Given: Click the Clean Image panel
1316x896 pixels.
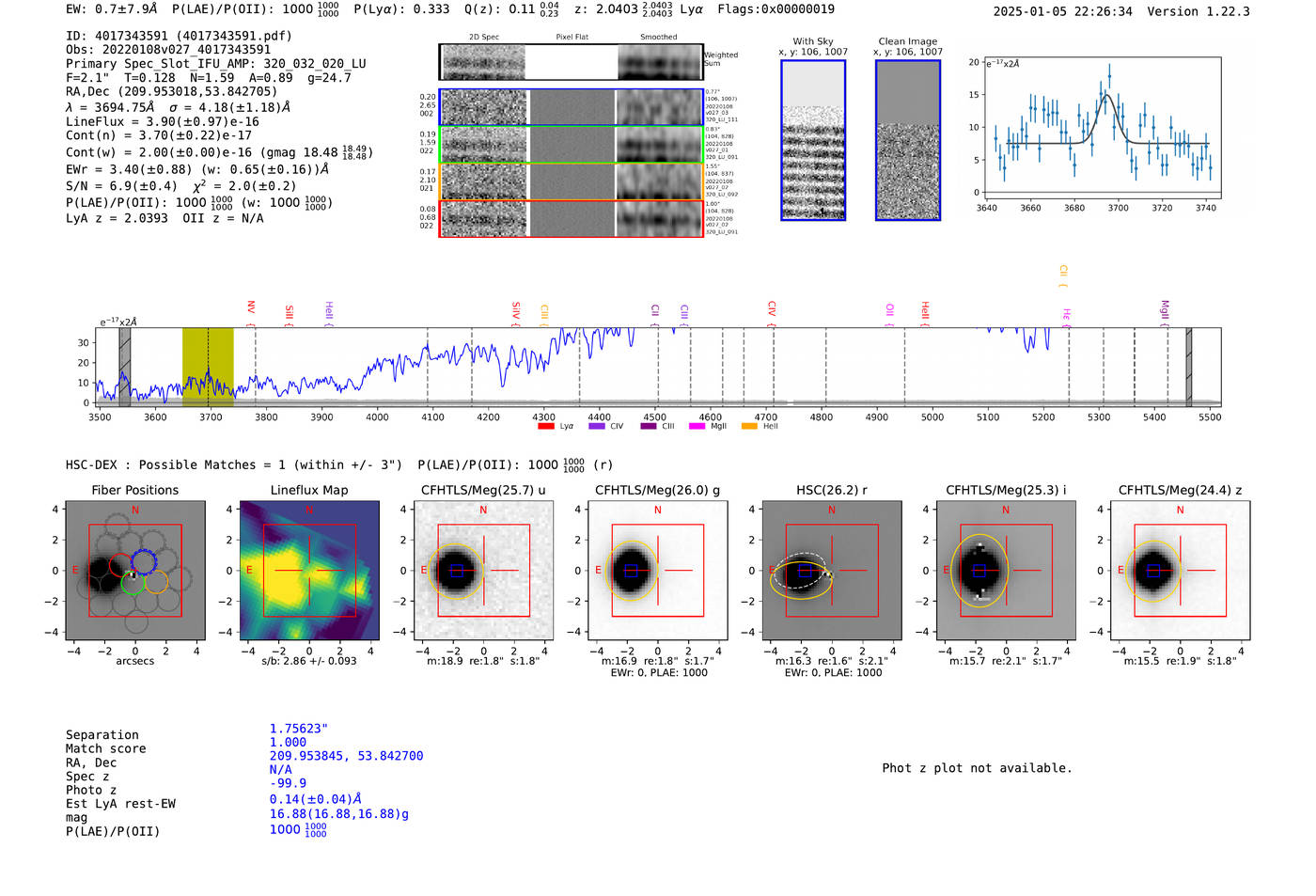Looking at the screenshot, I should [908, 140].
